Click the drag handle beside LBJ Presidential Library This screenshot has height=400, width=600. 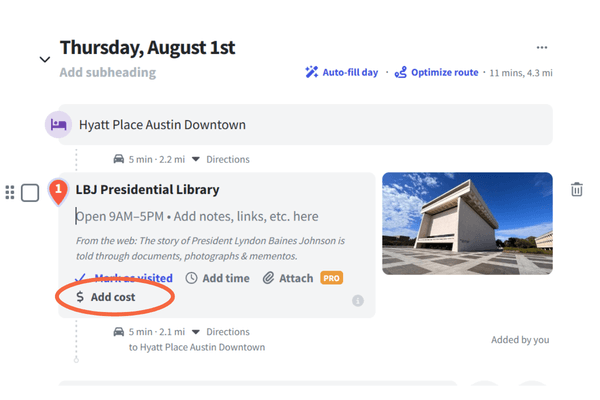pos(10,192)
